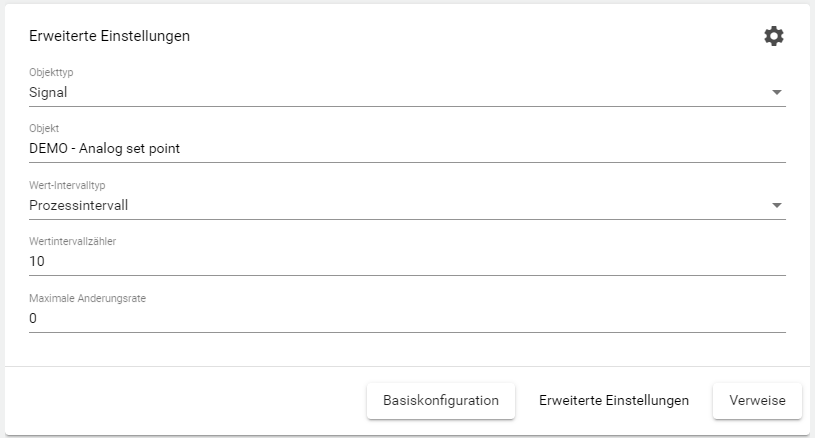Focus the Wertintervallzähler field showing 10
This screenshot has width=815, height=438.
pyautogui.click(x=37, y=262)
